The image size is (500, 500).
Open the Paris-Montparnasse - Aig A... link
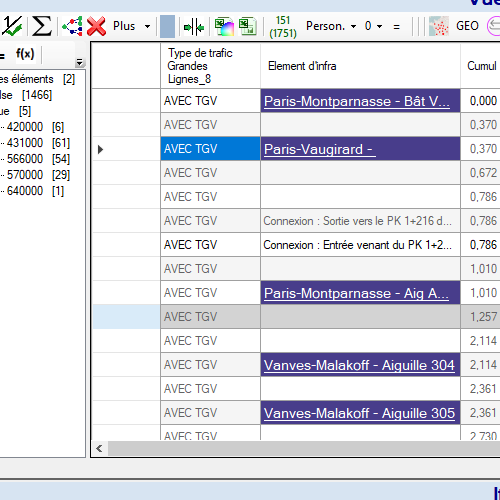coord(356,293)
